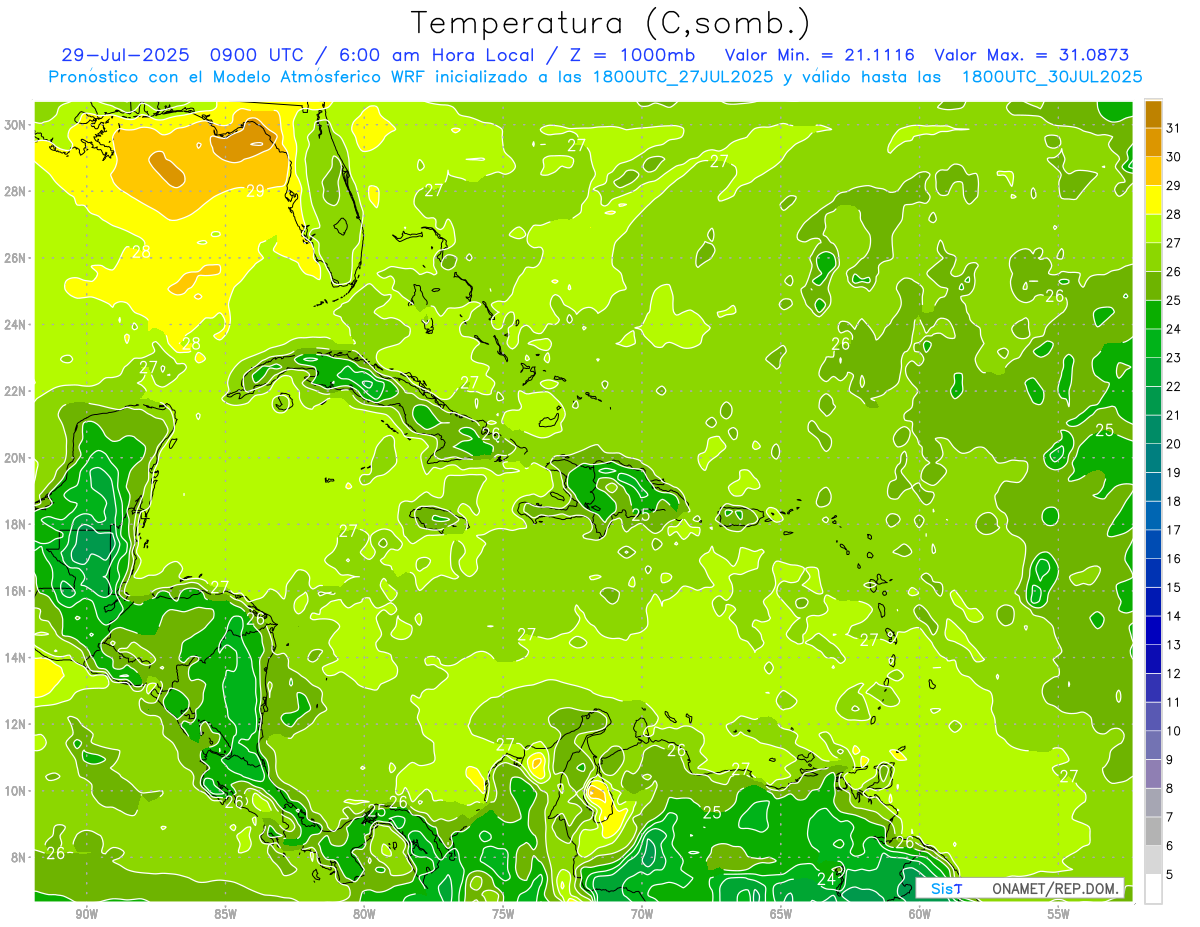
Task: Click the color scale label "18"
Action: pos(1173,501)
